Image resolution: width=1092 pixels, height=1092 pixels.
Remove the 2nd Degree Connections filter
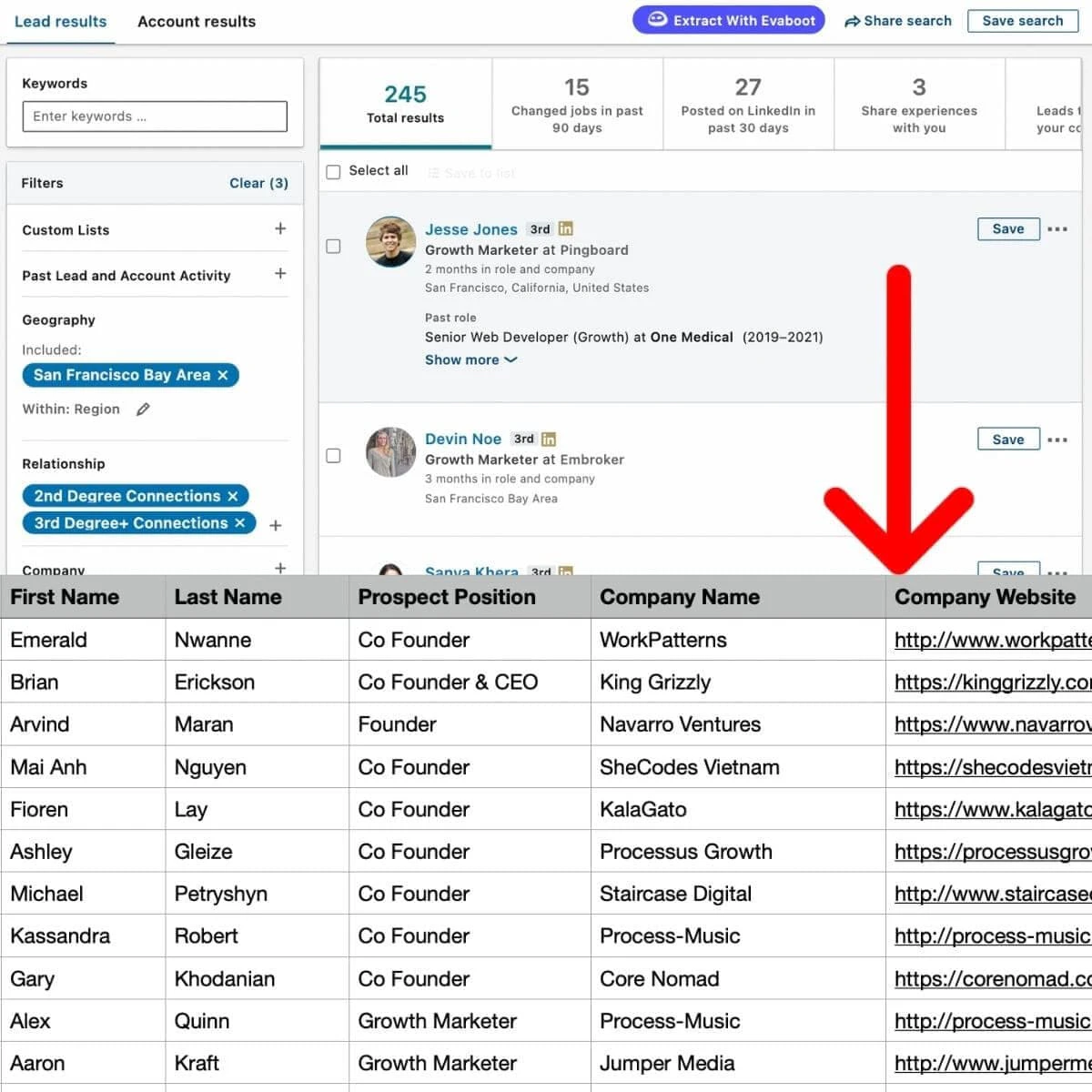coord(236,496)
